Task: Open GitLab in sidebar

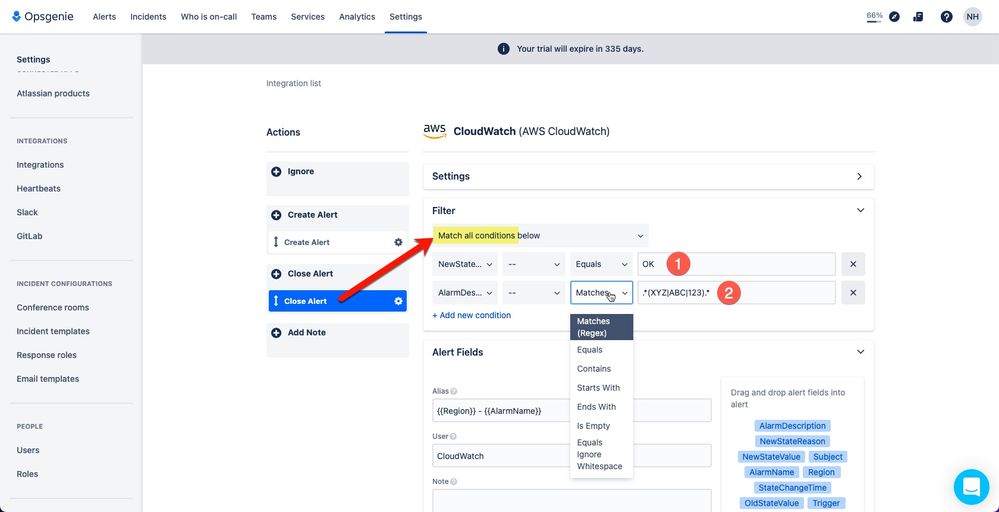Action: (x=29, y=236)
